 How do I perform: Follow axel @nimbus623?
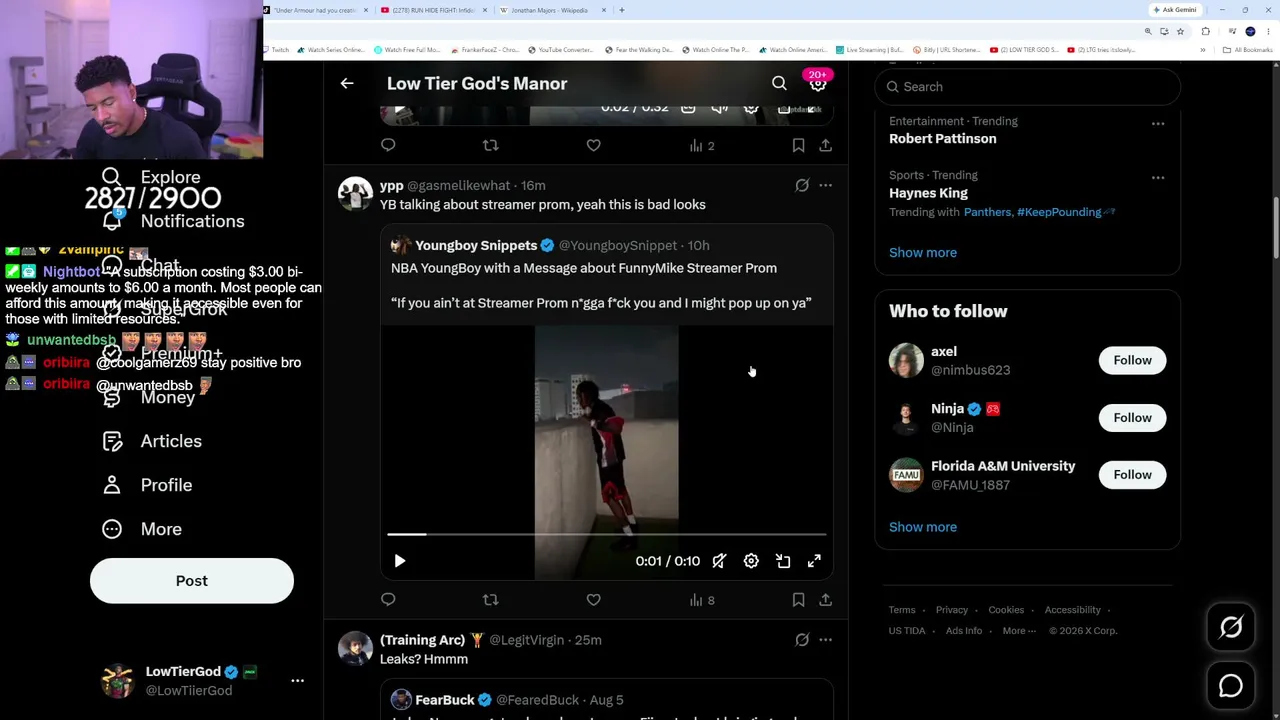click(1132, 360)
